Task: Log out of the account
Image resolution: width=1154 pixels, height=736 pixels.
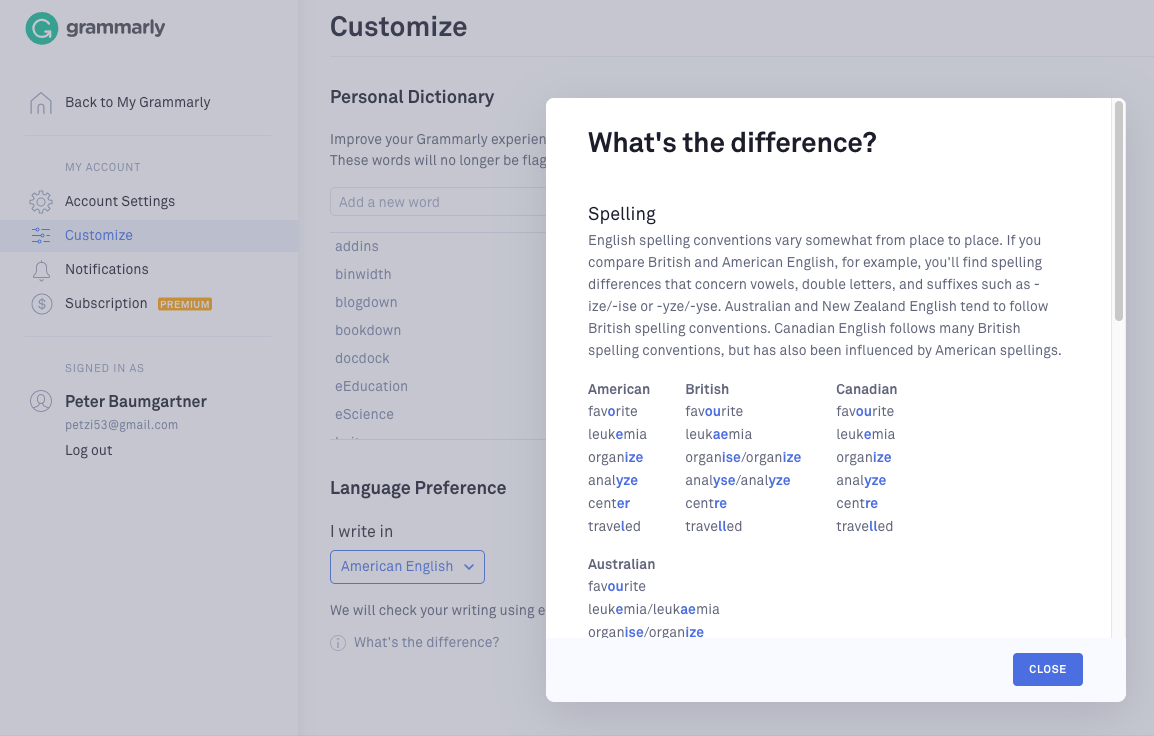Action: [x=90, y=450]
